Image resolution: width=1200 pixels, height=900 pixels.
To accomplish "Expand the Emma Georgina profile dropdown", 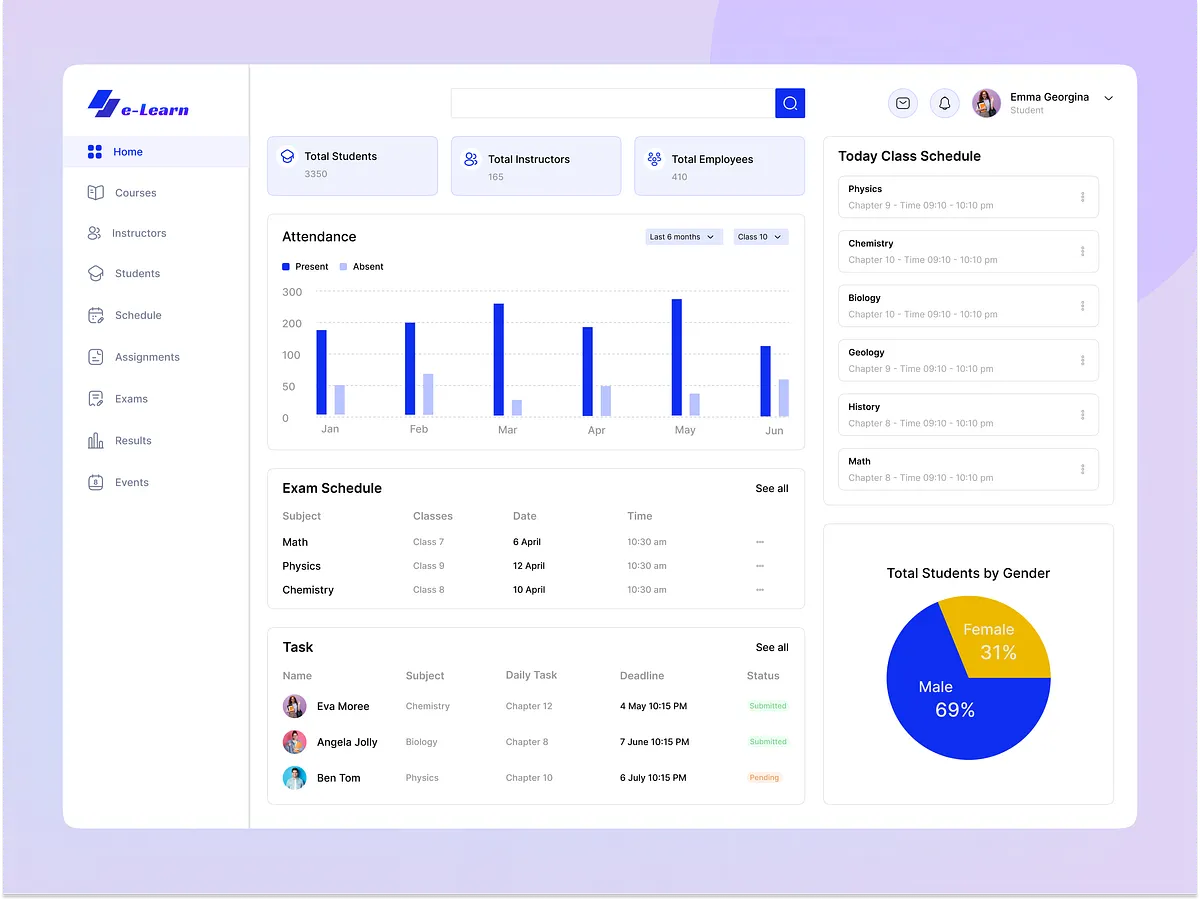I will pyautogui.click(x=1108, y=98).
